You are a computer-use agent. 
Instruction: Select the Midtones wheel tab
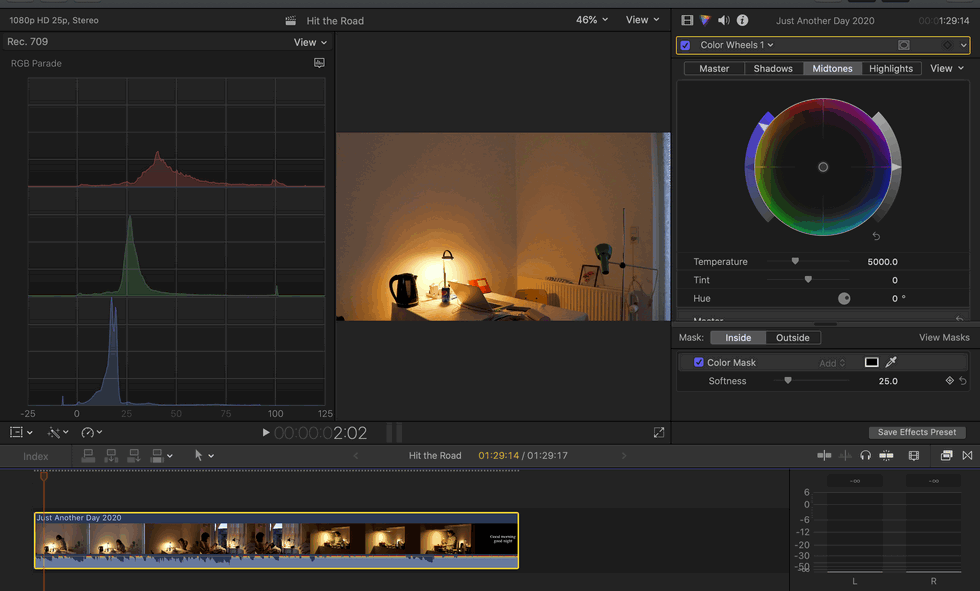tap(832, 68)
